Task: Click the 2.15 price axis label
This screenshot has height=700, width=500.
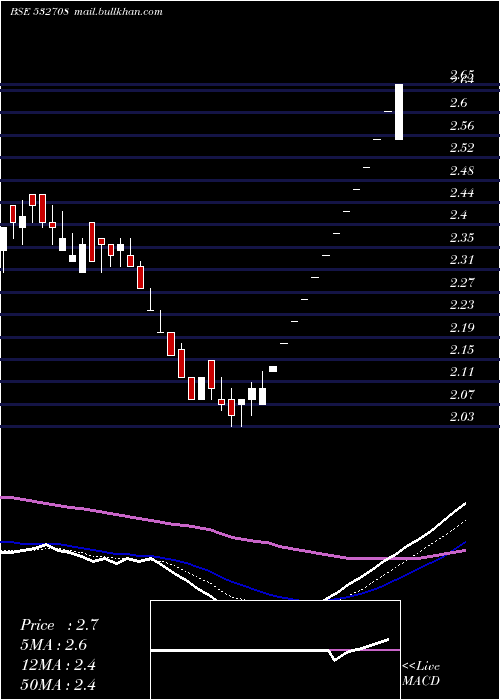Action: pos(462,350)
